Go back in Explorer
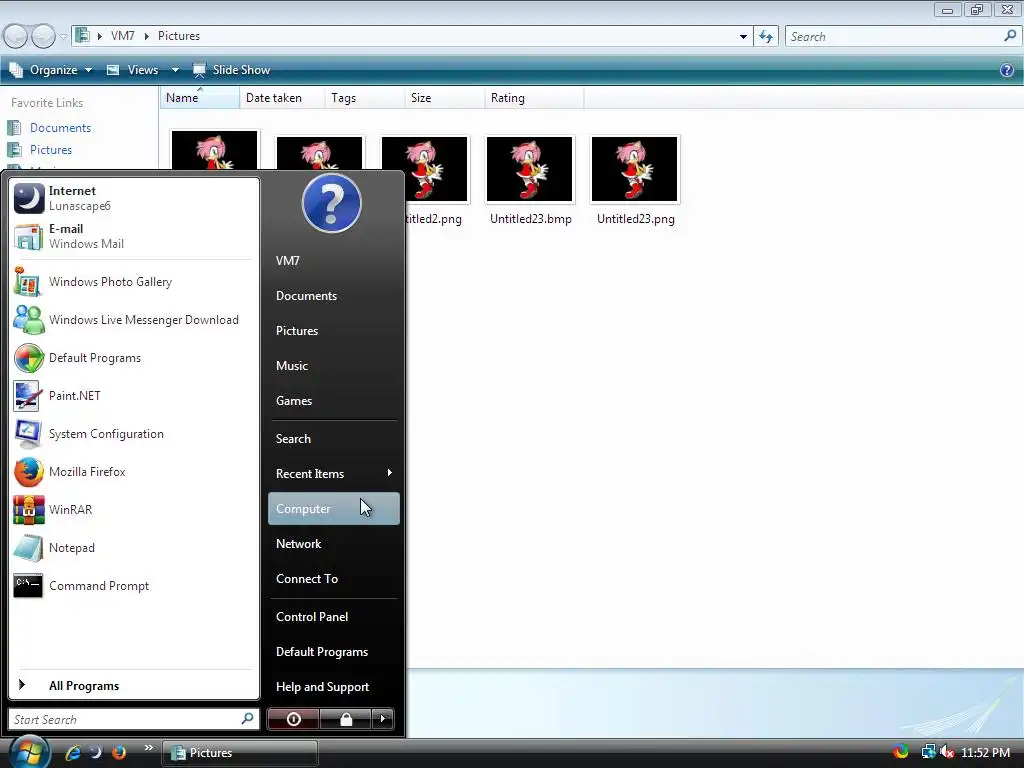The image size is (1024, 768). click(16, 36)
